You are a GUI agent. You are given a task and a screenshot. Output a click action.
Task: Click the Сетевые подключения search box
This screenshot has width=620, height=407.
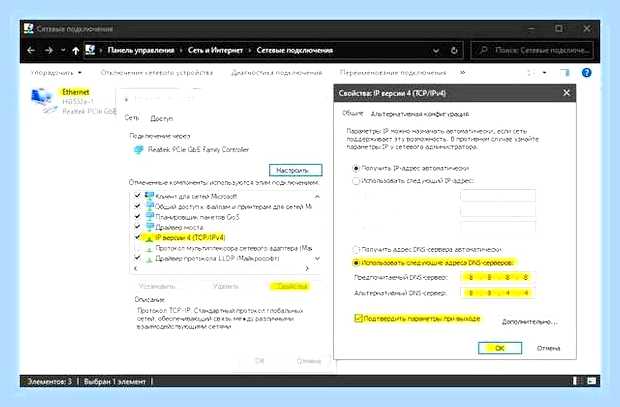532,50
